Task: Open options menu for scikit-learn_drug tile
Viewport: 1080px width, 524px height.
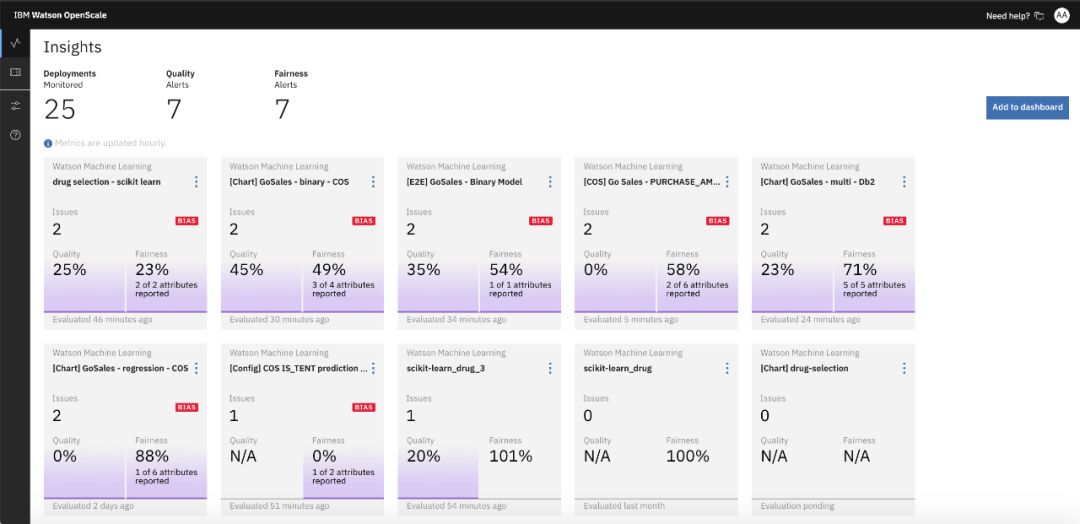Action: pyautogui.click(x=727, y=368)
